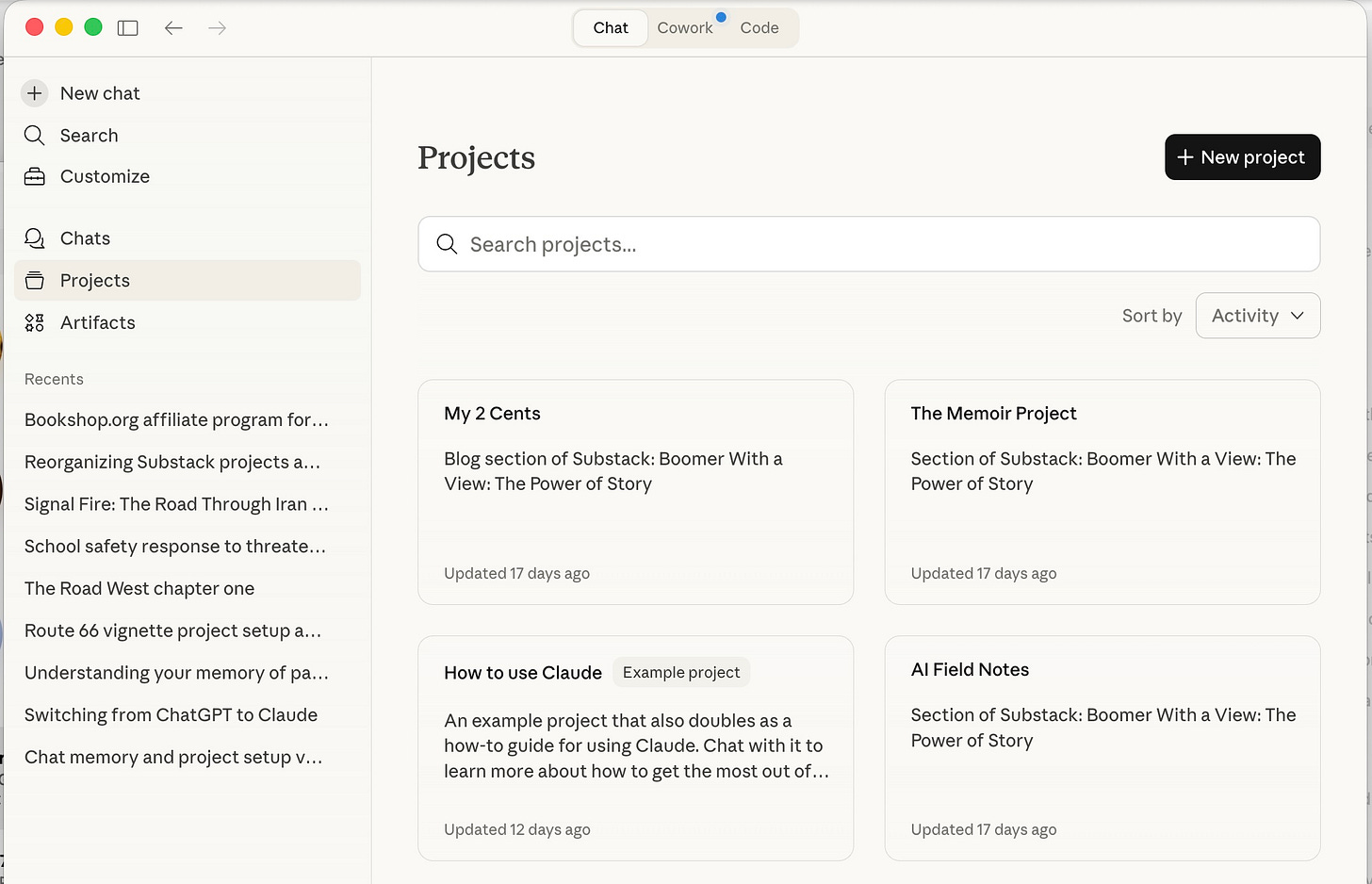Select the Chat tab
This screenshot has width=1372, height=884.
coord(611,28)
